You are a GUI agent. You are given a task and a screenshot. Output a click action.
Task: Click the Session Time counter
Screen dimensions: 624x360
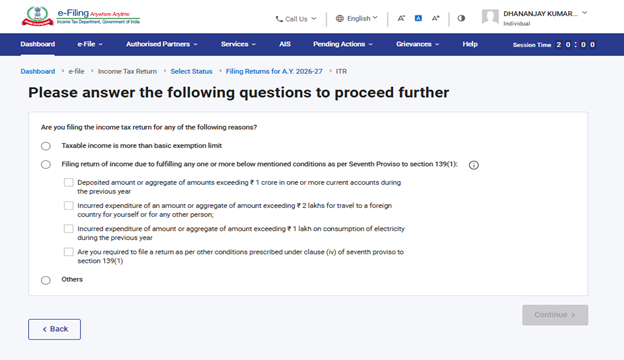coord(554,45)
